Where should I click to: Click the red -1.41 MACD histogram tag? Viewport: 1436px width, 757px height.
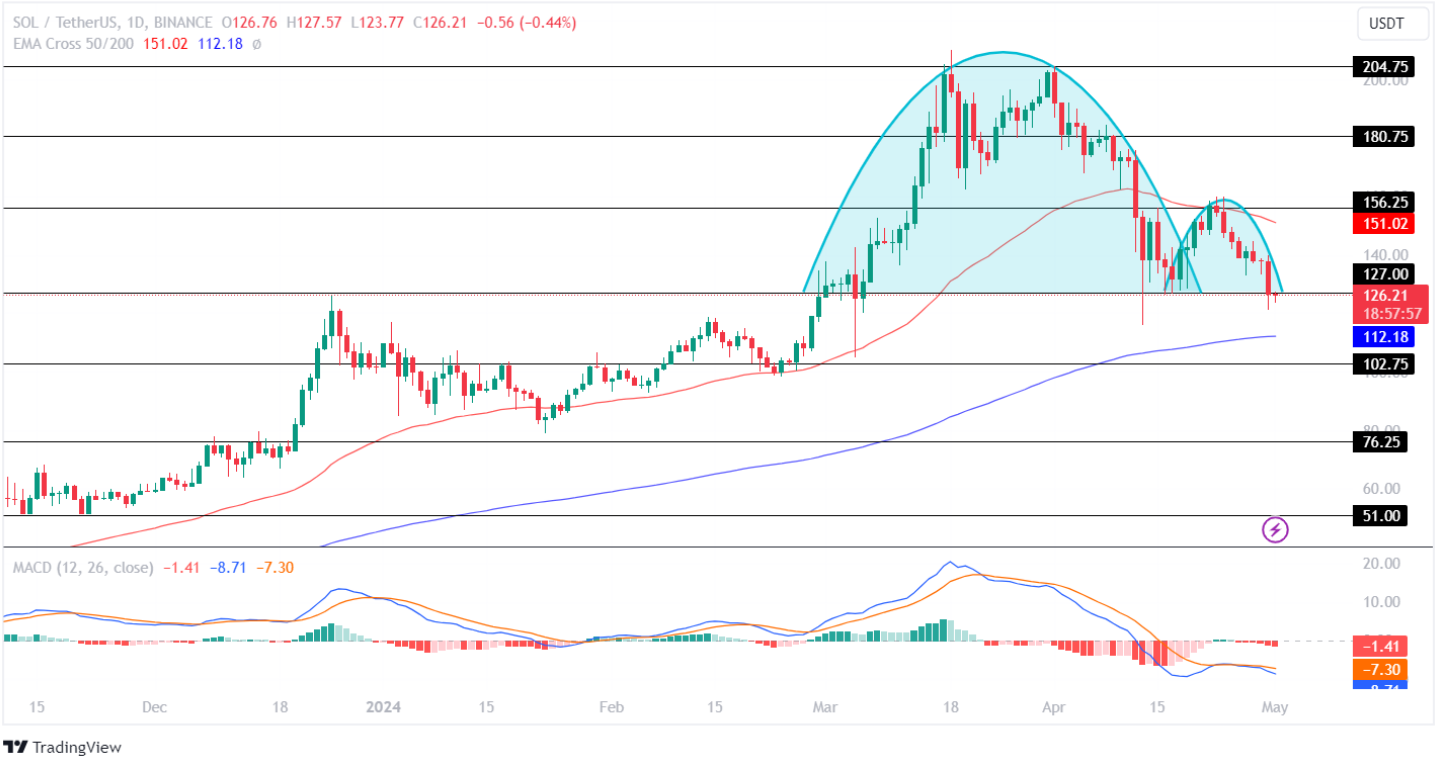[x=1383, y=646]
